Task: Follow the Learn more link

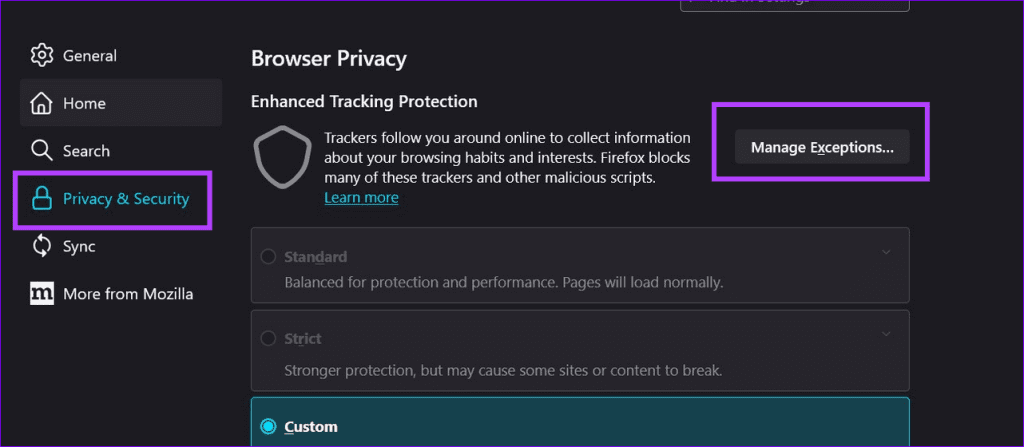Action: coord(361,198)
